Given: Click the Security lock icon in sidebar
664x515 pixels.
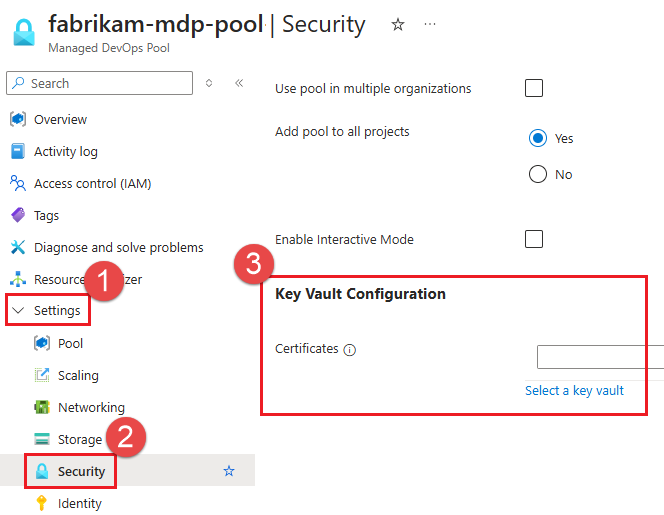Looking at the screenshot, I should [42, 471].
